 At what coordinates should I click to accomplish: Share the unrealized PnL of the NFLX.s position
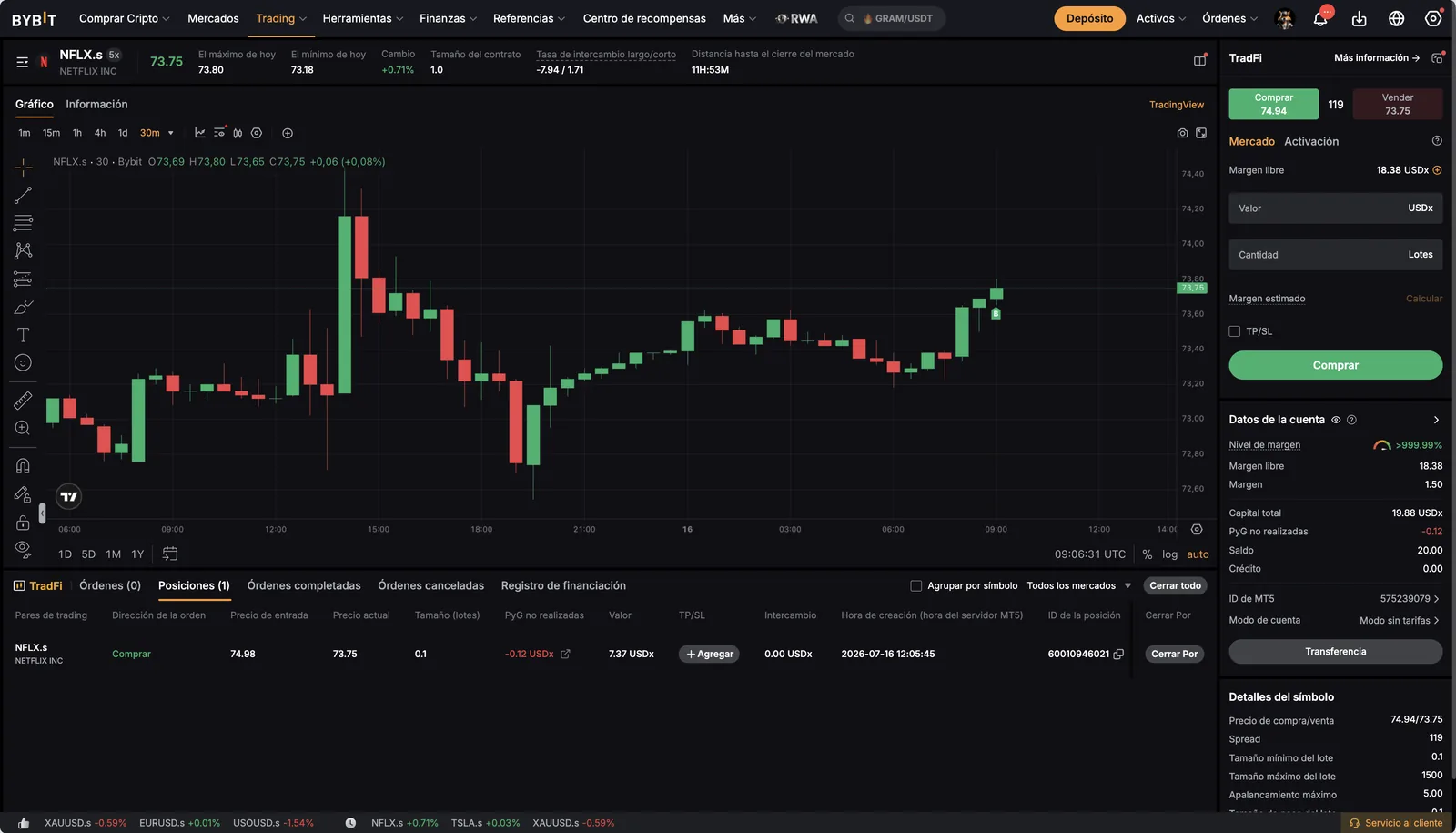(565, 654)
